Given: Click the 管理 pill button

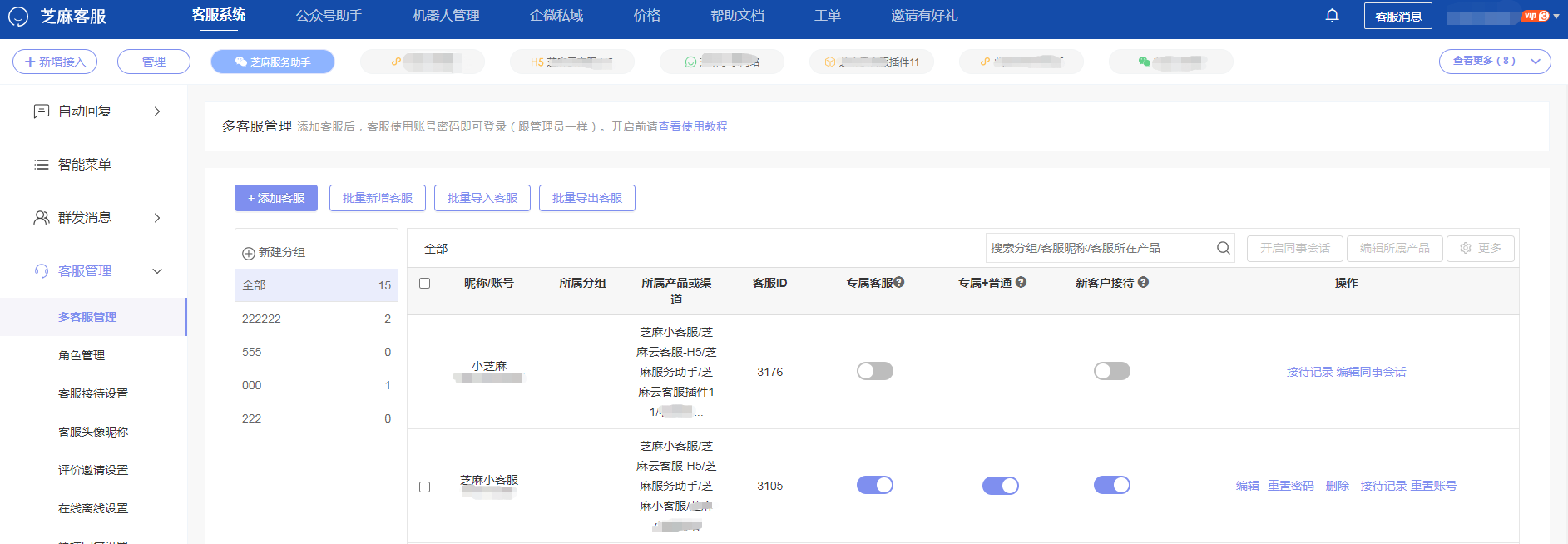Looking at the screenshot, I should point(154,62).
